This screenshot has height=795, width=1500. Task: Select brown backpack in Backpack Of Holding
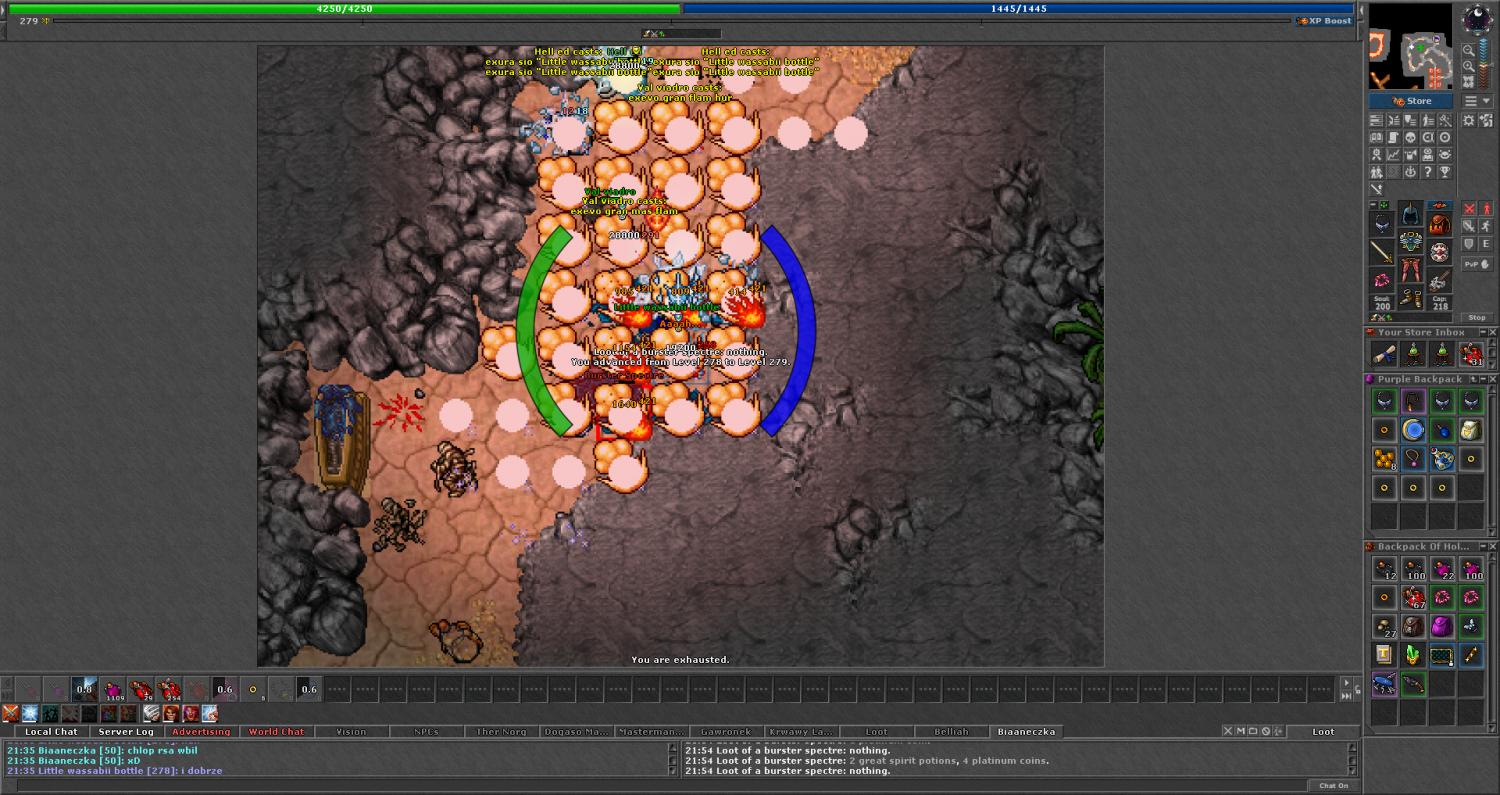[x=1413, y=627]
